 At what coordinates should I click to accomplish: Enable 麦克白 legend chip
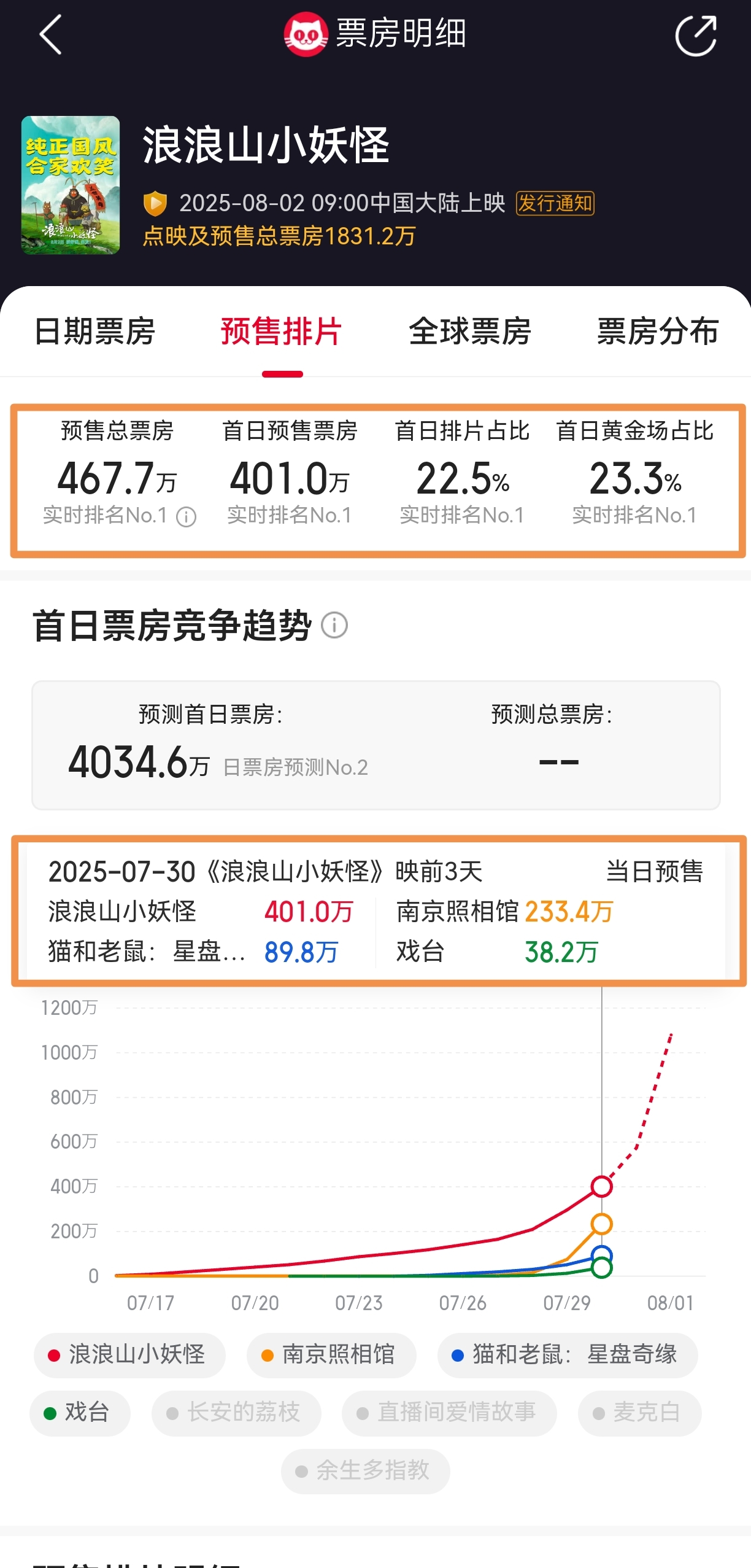(x=639, y=1413)
